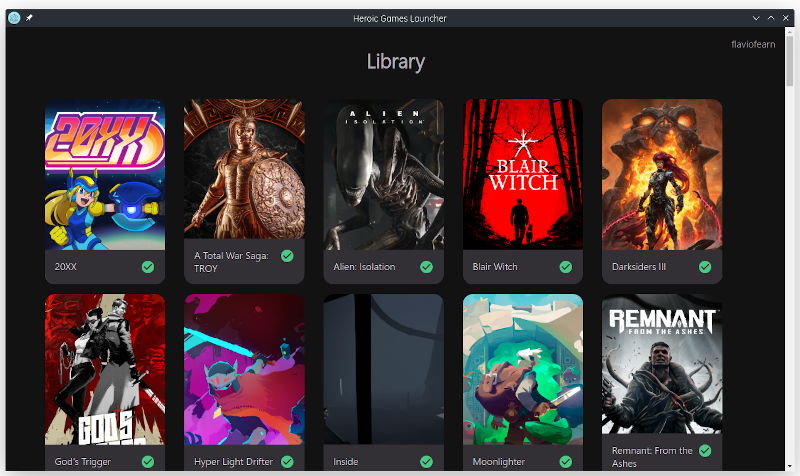
Task: Click the scrollbar down arrow
Action: pos(790,466)
